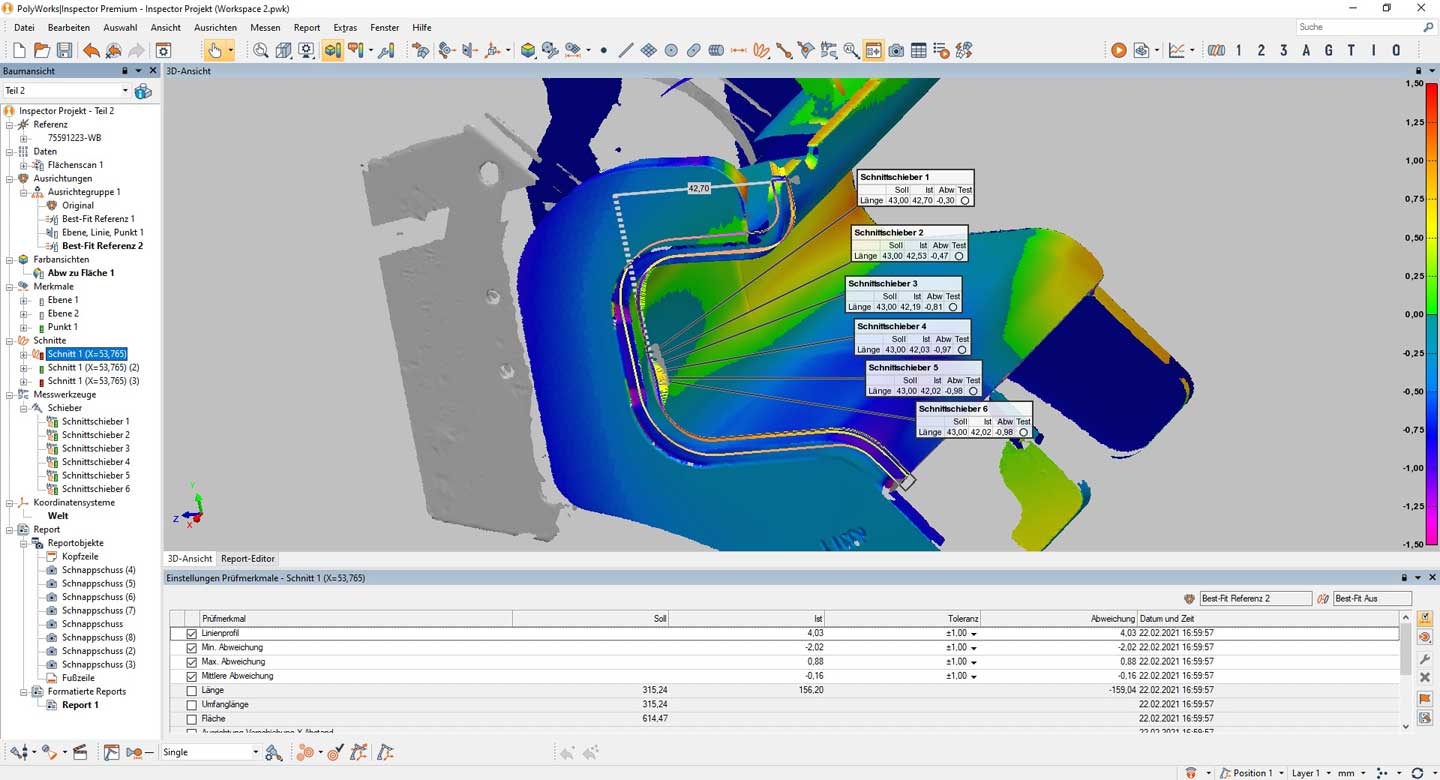Select Schnittschieber 3 in the tree
Viewport: 1440px width, 780px height.
click(95, 449)
